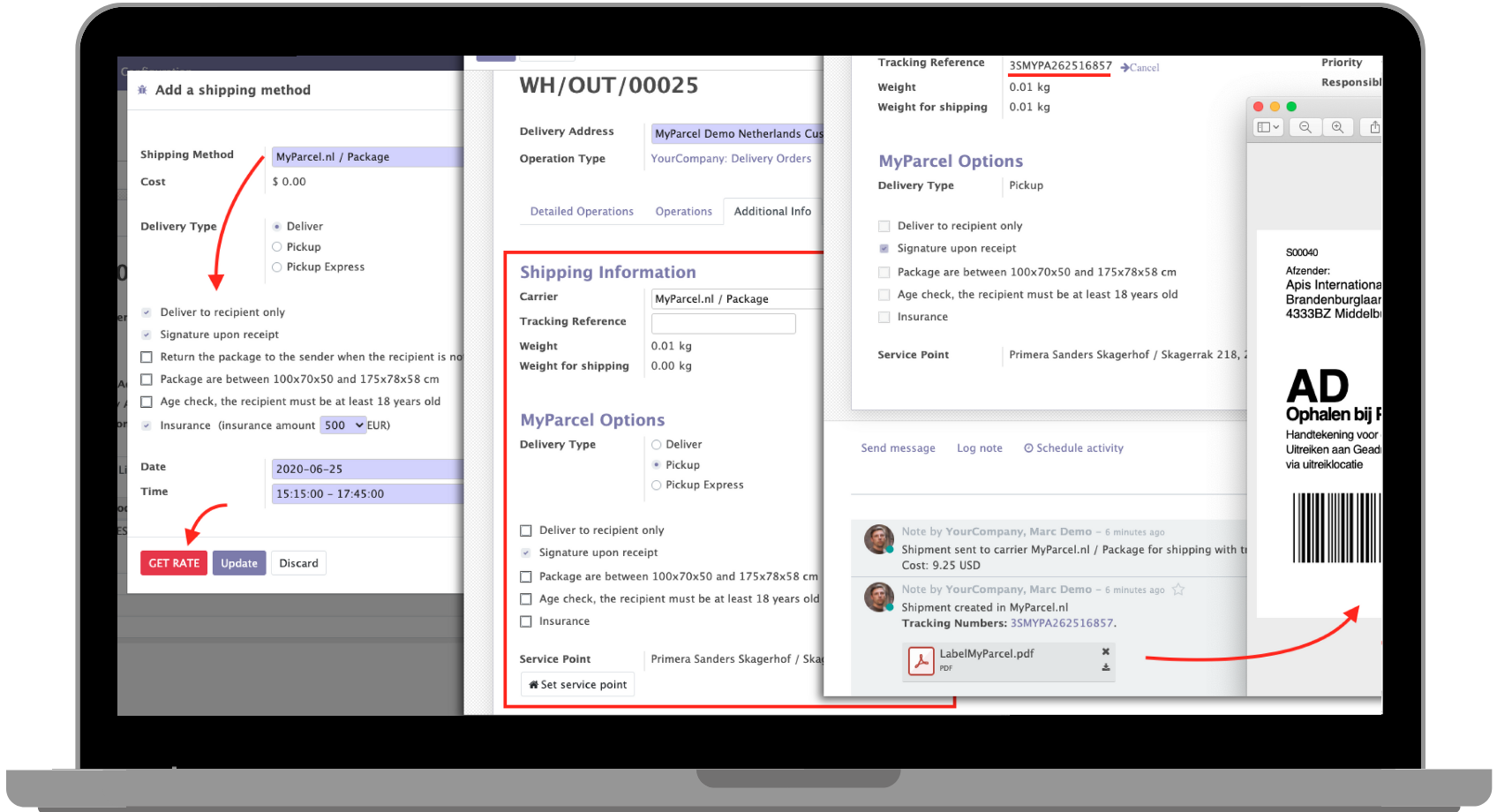Open Shipping Method MyParcel.nl / Package dropdown
Image resolution: width=1497 pixels, height=812 pixels.
click(367, 157)
